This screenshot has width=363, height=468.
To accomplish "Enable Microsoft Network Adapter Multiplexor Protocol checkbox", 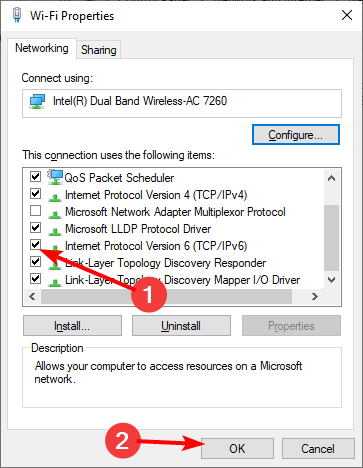I will (x=35, y=211).
